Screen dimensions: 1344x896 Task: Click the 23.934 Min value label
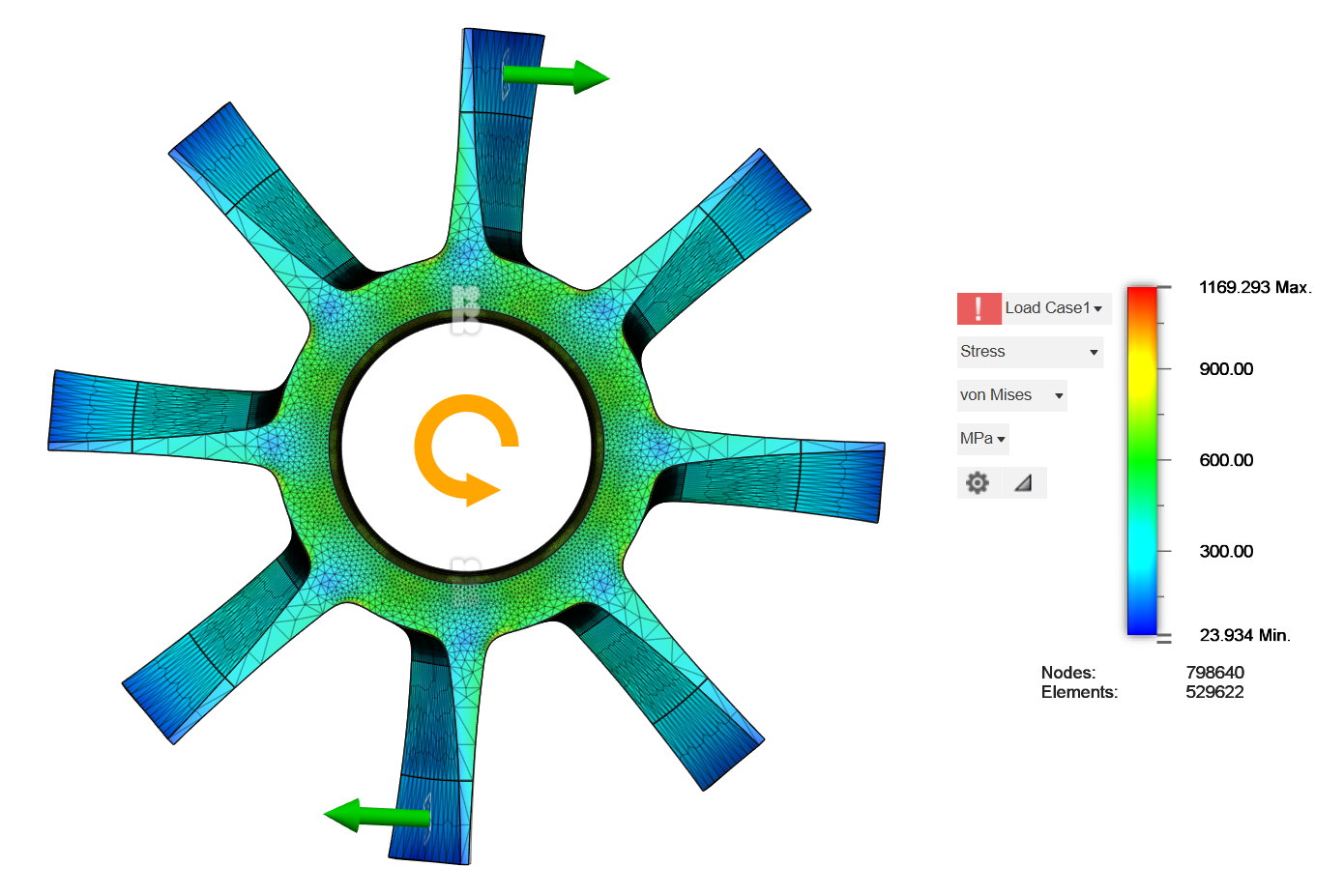coord(1244,635)
